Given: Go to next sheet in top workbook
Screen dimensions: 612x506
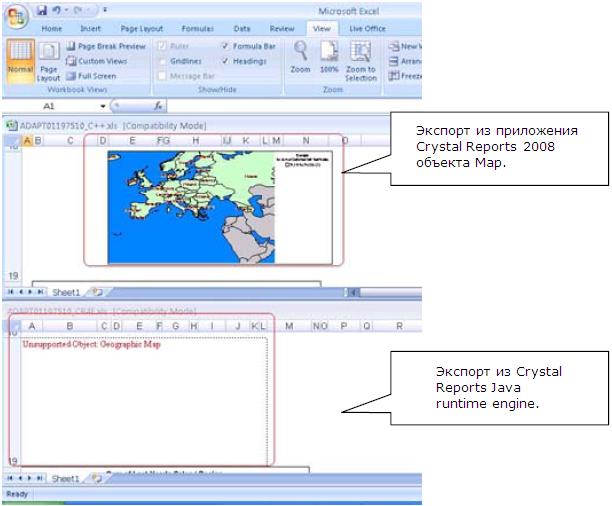Looking at the screenshot, I should point(30,292).
